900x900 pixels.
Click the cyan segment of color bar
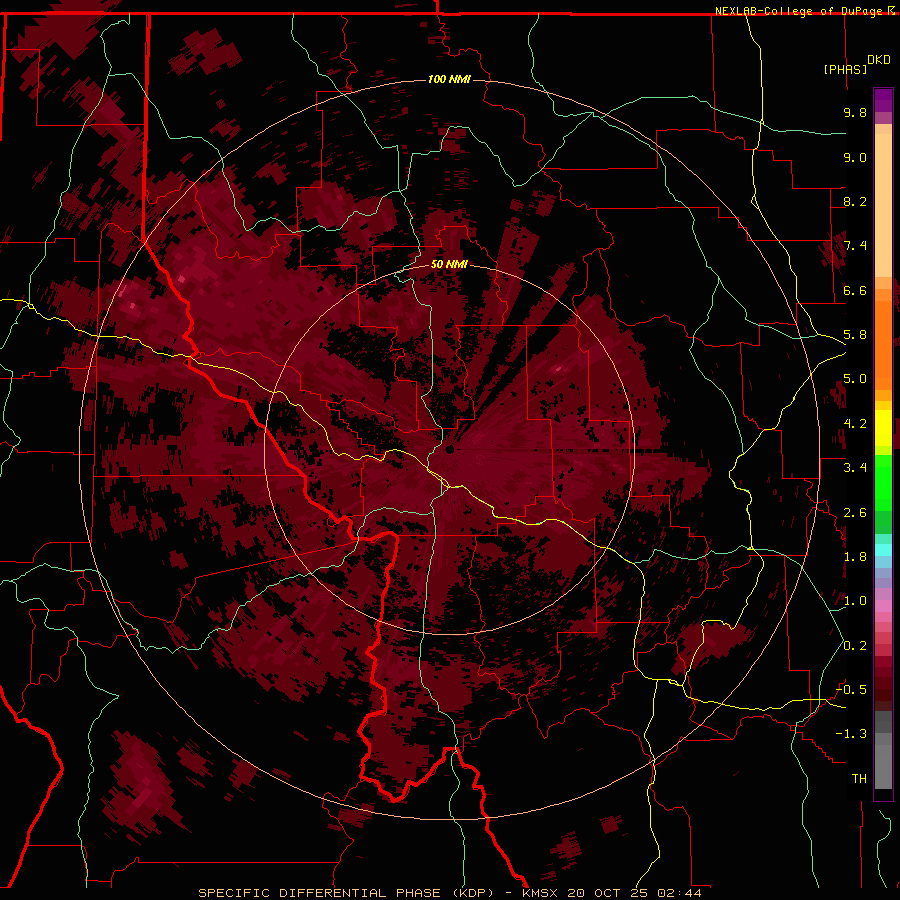click(883, 550)
